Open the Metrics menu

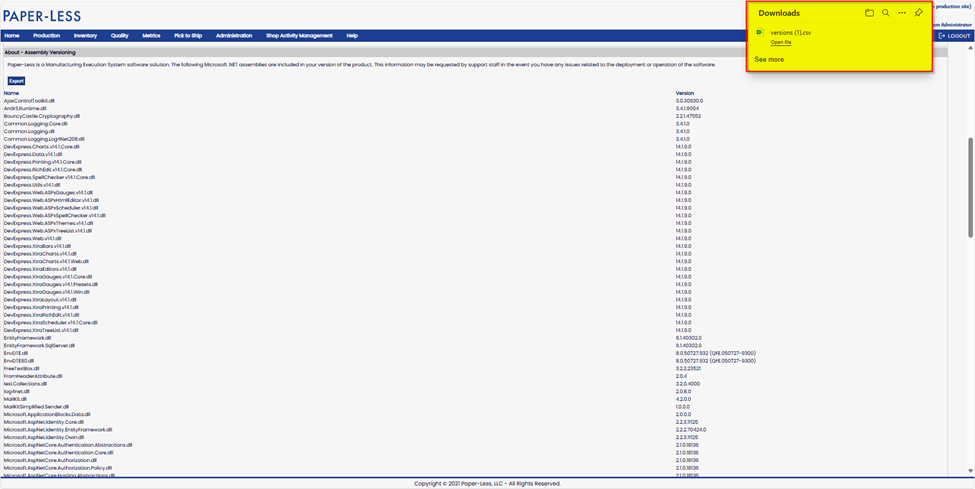pyautogui.click(x=151, y=36)
